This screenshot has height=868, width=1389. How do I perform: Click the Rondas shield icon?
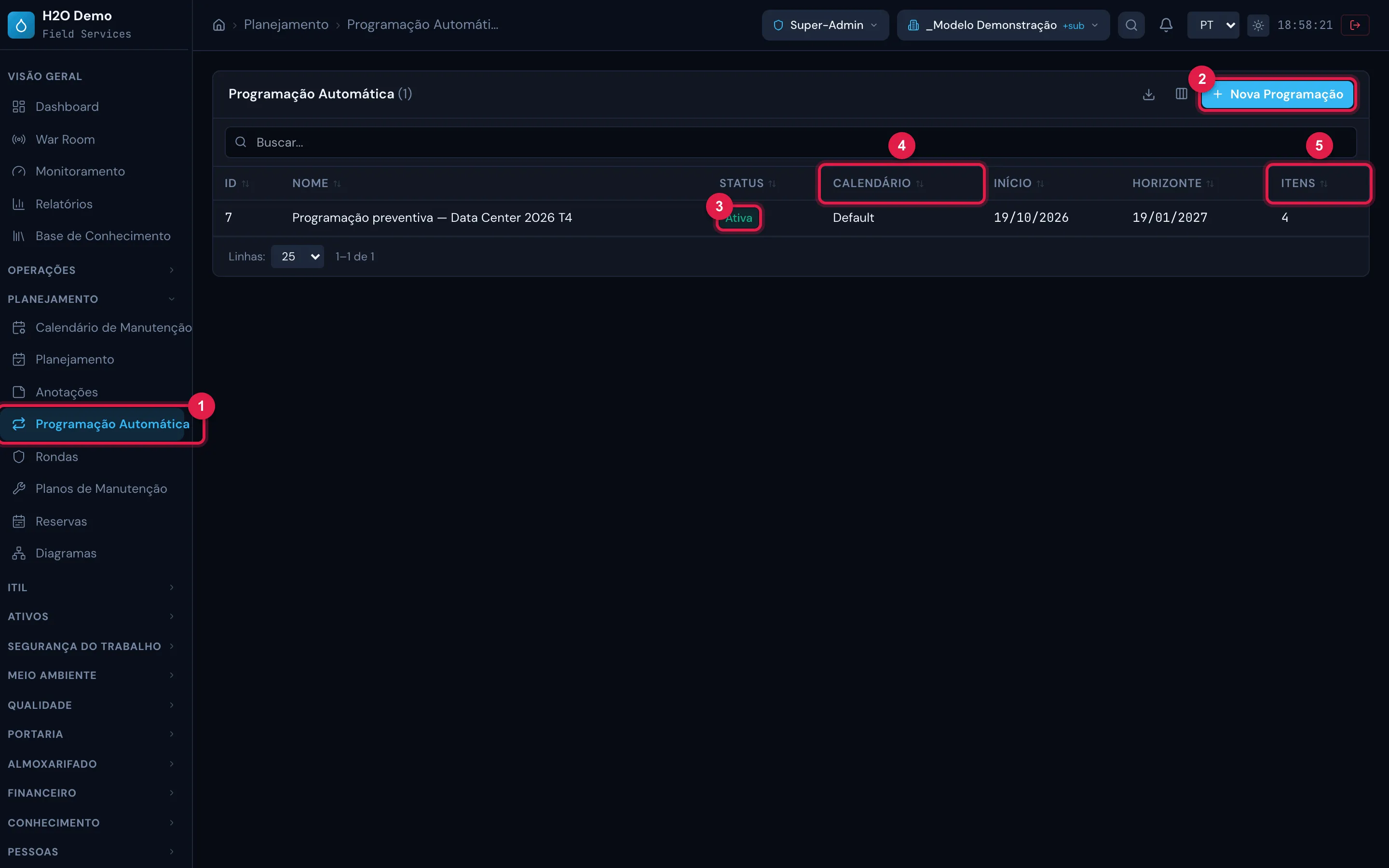pos(19,457)
